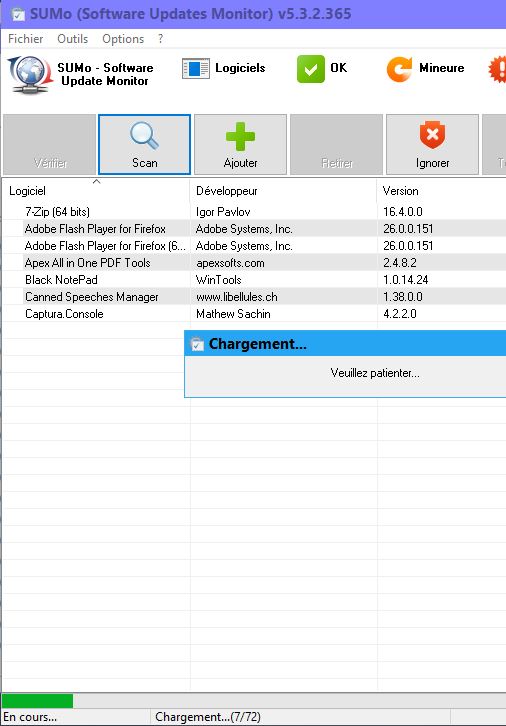
Task: Click the Veuillez patienter... message
Action: [x=375, y=373]
